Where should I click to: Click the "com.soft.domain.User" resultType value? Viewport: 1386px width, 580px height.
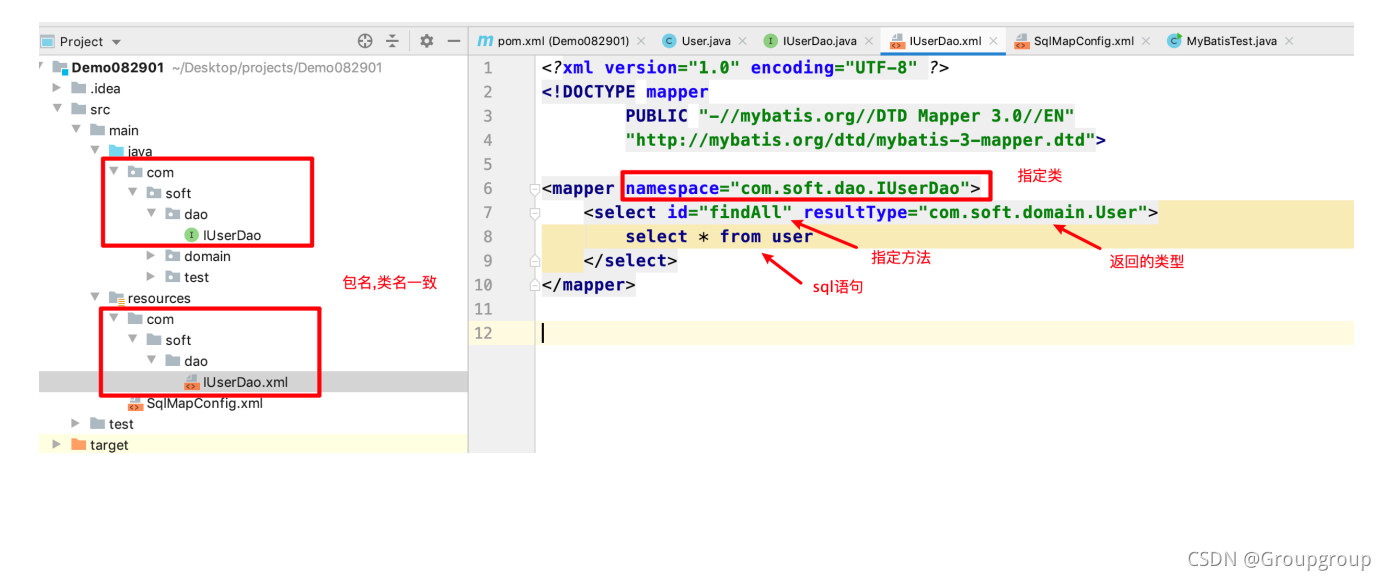pyautogui.click(x=1033, y=212)
